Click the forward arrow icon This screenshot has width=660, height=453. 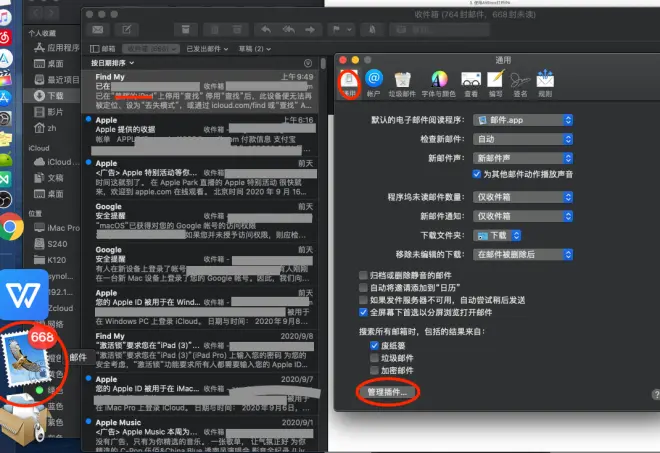tap(310, 29)
